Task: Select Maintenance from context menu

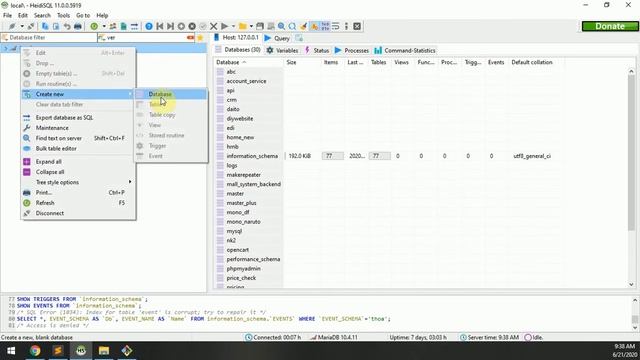Action: 78,128
